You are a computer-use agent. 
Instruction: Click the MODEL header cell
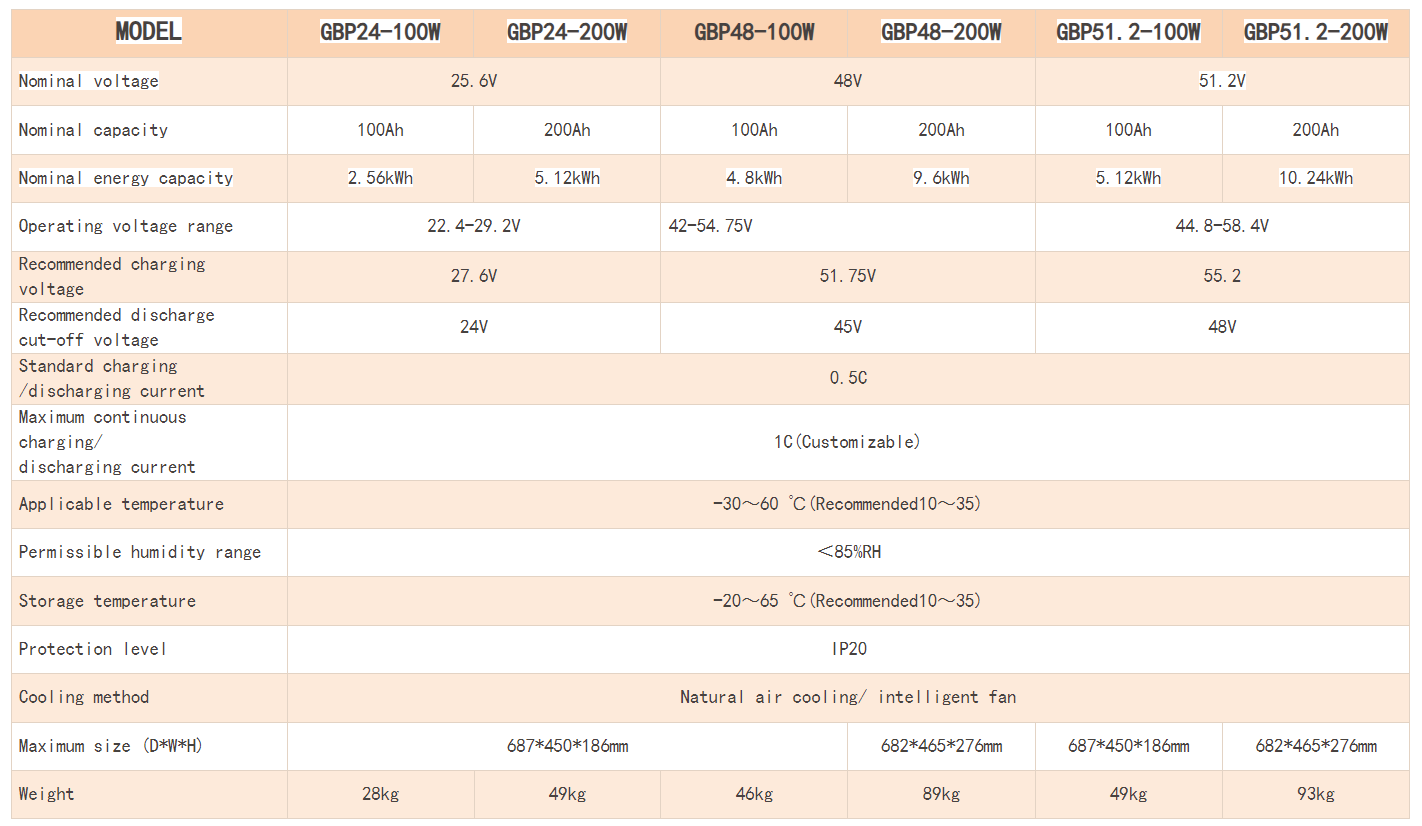149,32
